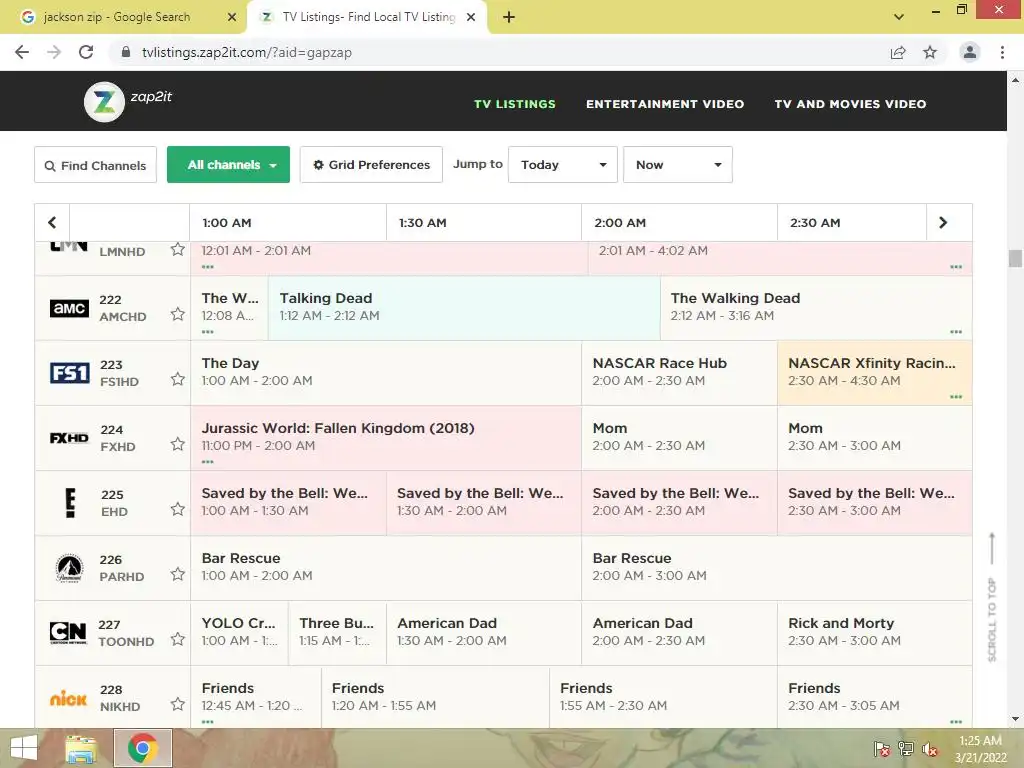Bookmark this page with the star icon
The image size is (1024, 768).
tap(930, 52)
